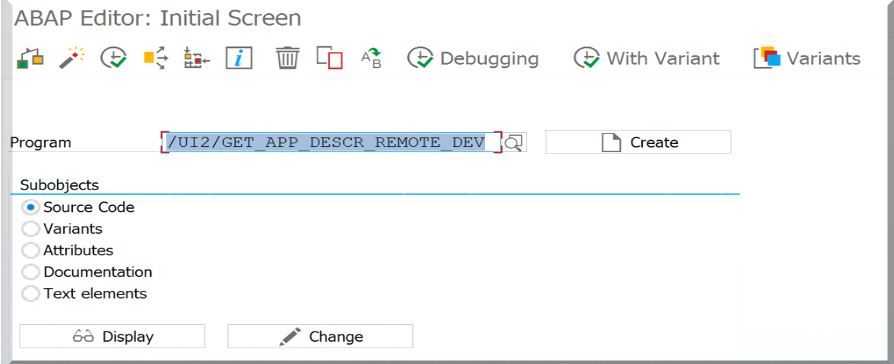Viewport: 894px width, 364px height.
Task: Click the Display Object List icon
Action: click(x=30, y=58)
